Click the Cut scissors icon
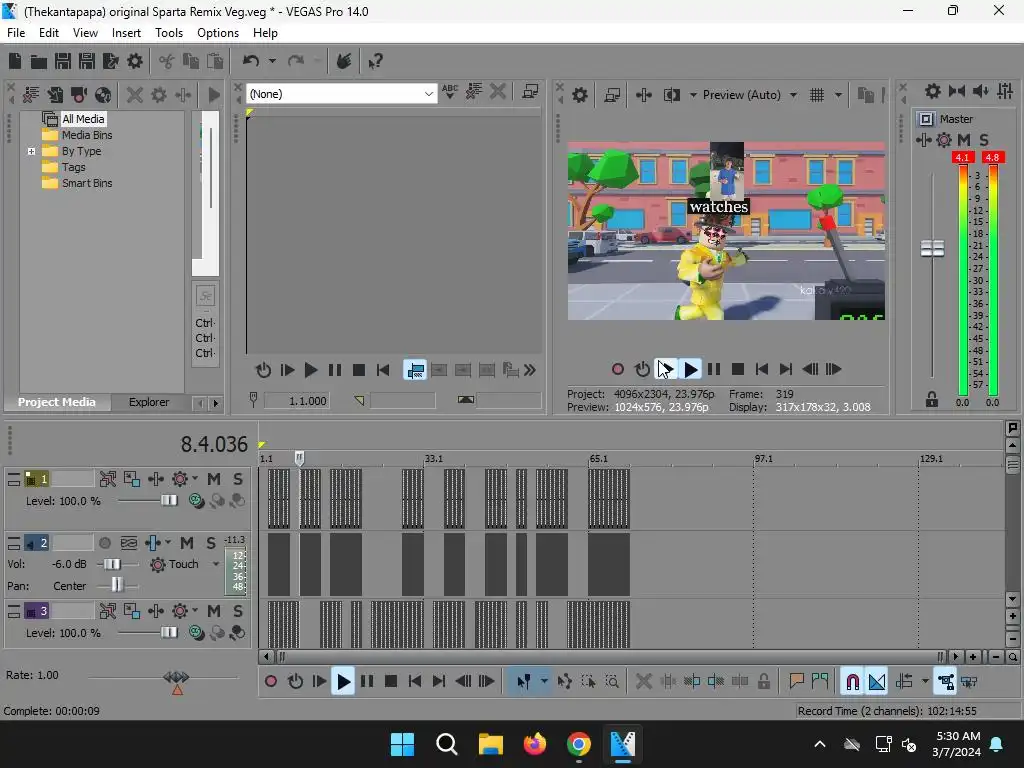 pos(167,61)
